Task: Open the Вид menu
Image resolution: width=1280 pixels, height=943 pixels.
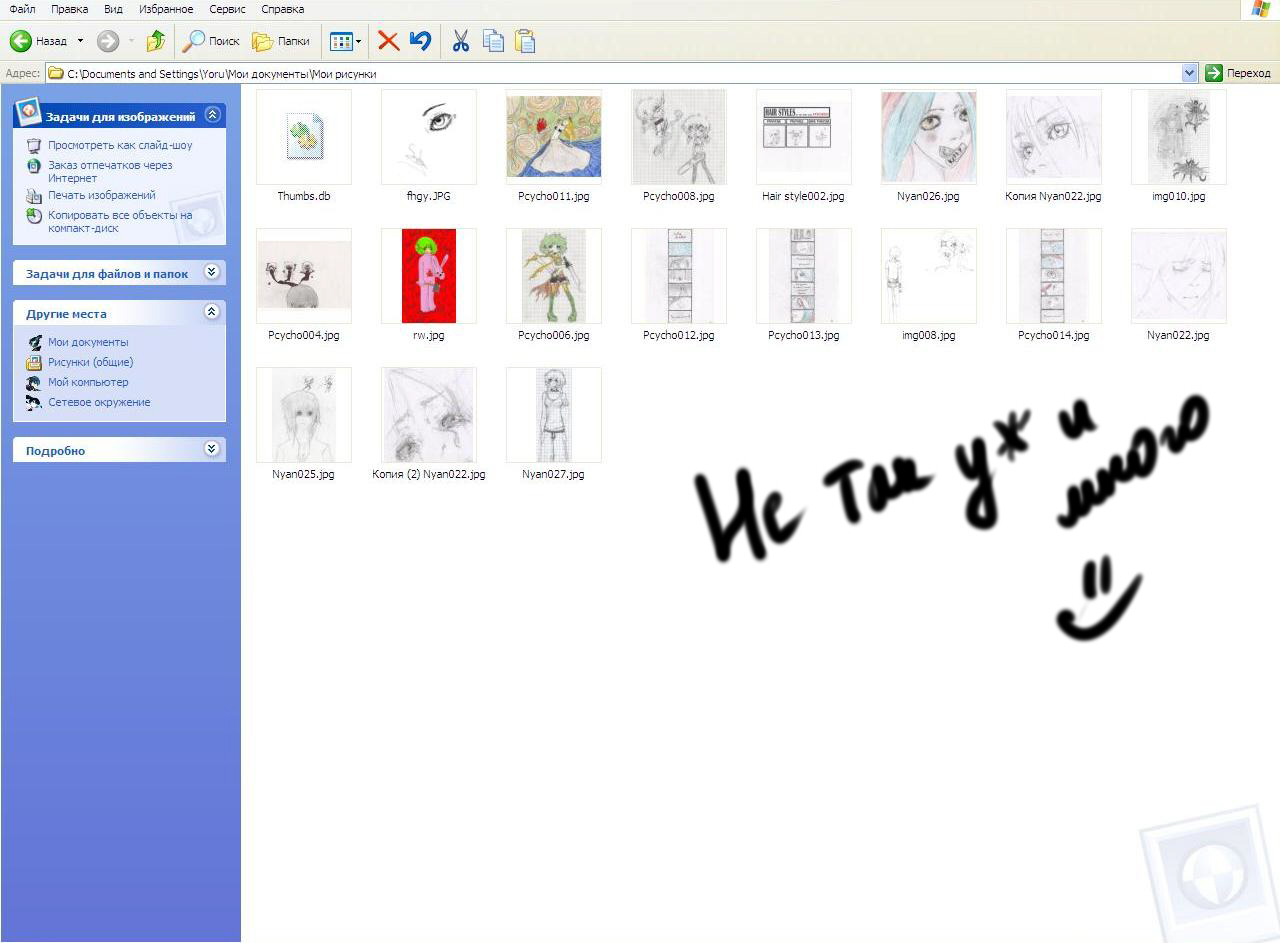Action: [x=113, y=9]
